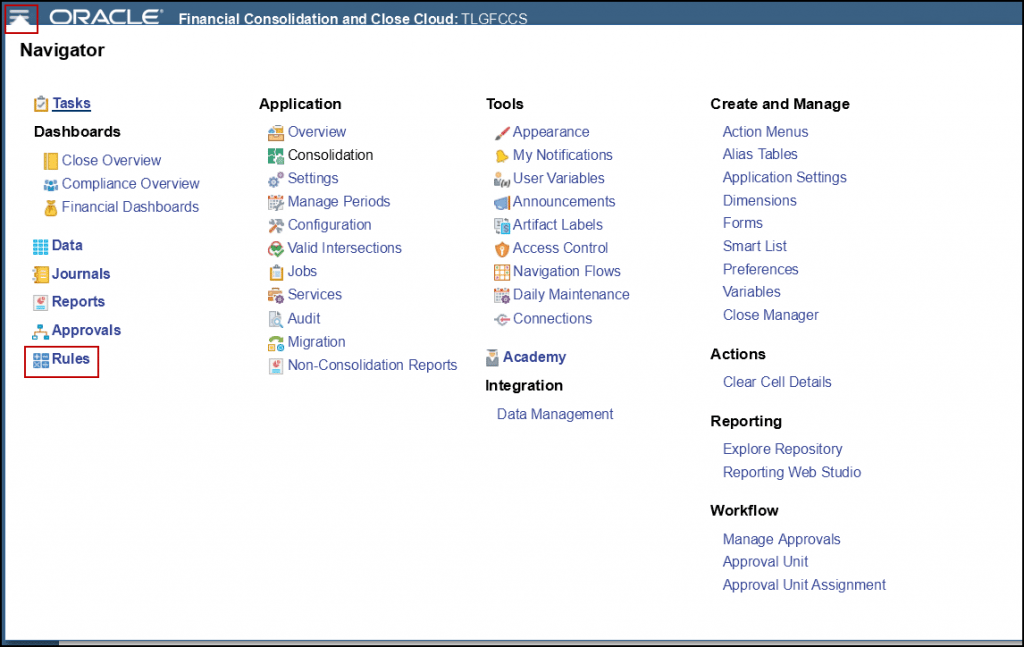Click the Non-Consolidation Reports icon
Image resolution: width=1024 pixels, height=647 pixels.
coord(276,366)
